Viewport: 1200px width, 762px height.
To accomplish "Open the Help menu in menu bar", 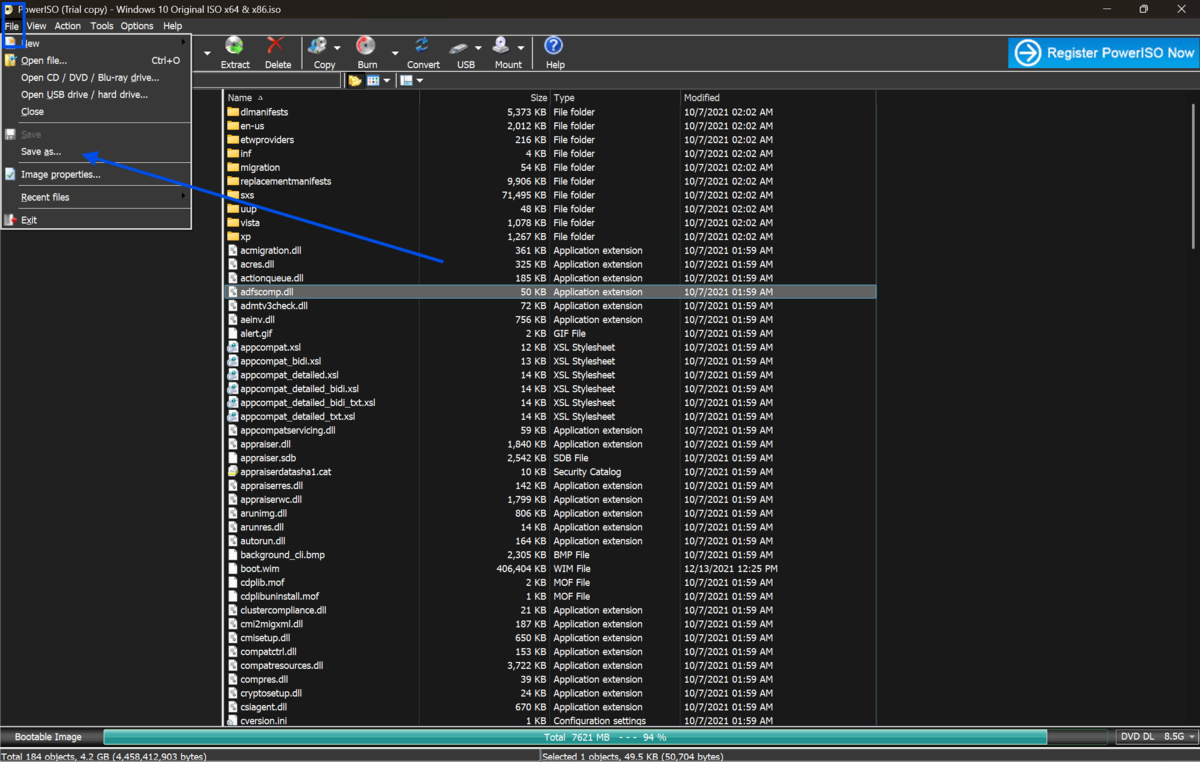I will [x=172, y=26].
